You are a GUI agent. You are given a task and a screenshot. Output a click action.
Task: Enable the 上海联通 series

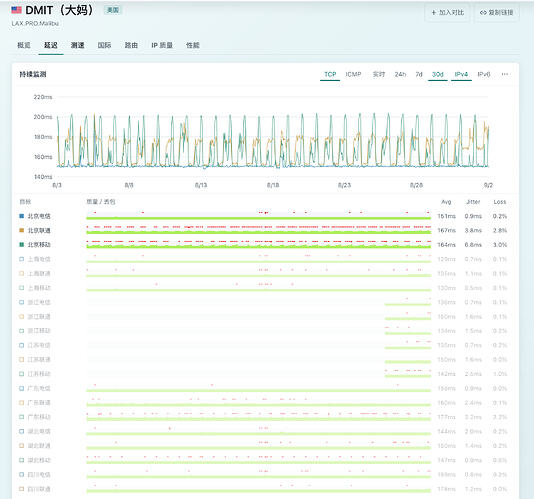[21, 274]
